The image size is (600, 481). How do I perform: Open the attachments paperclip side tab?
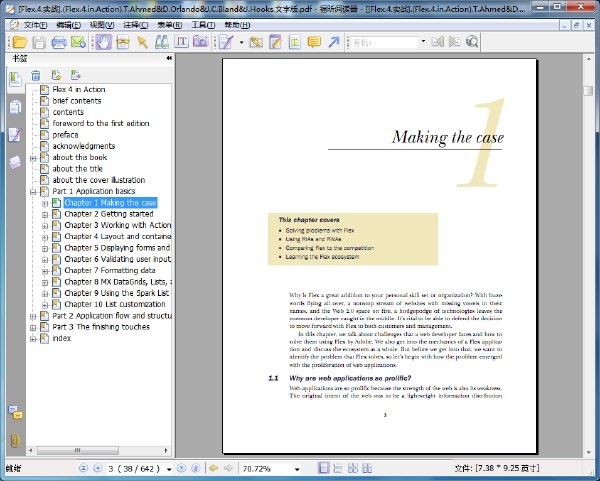click(15, 440)
